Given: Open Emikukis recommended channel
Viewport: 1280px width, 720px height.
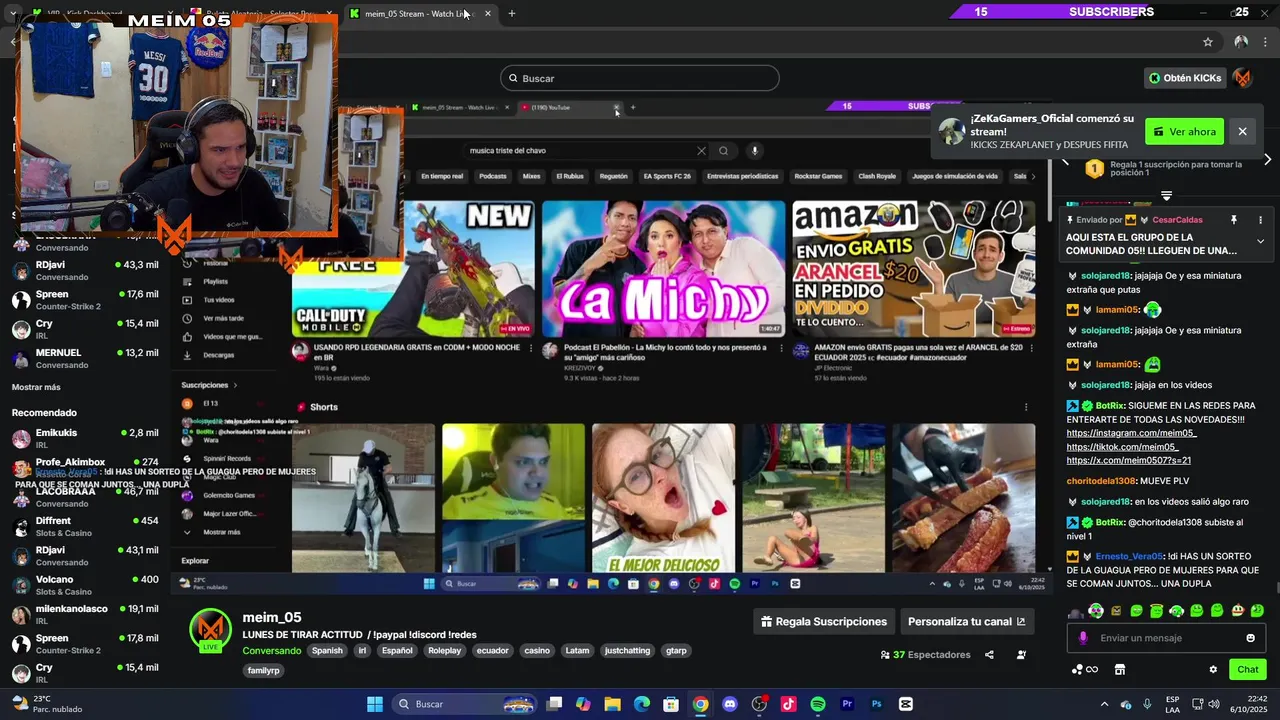Looking at the screenshot, I should click(85, 438).
